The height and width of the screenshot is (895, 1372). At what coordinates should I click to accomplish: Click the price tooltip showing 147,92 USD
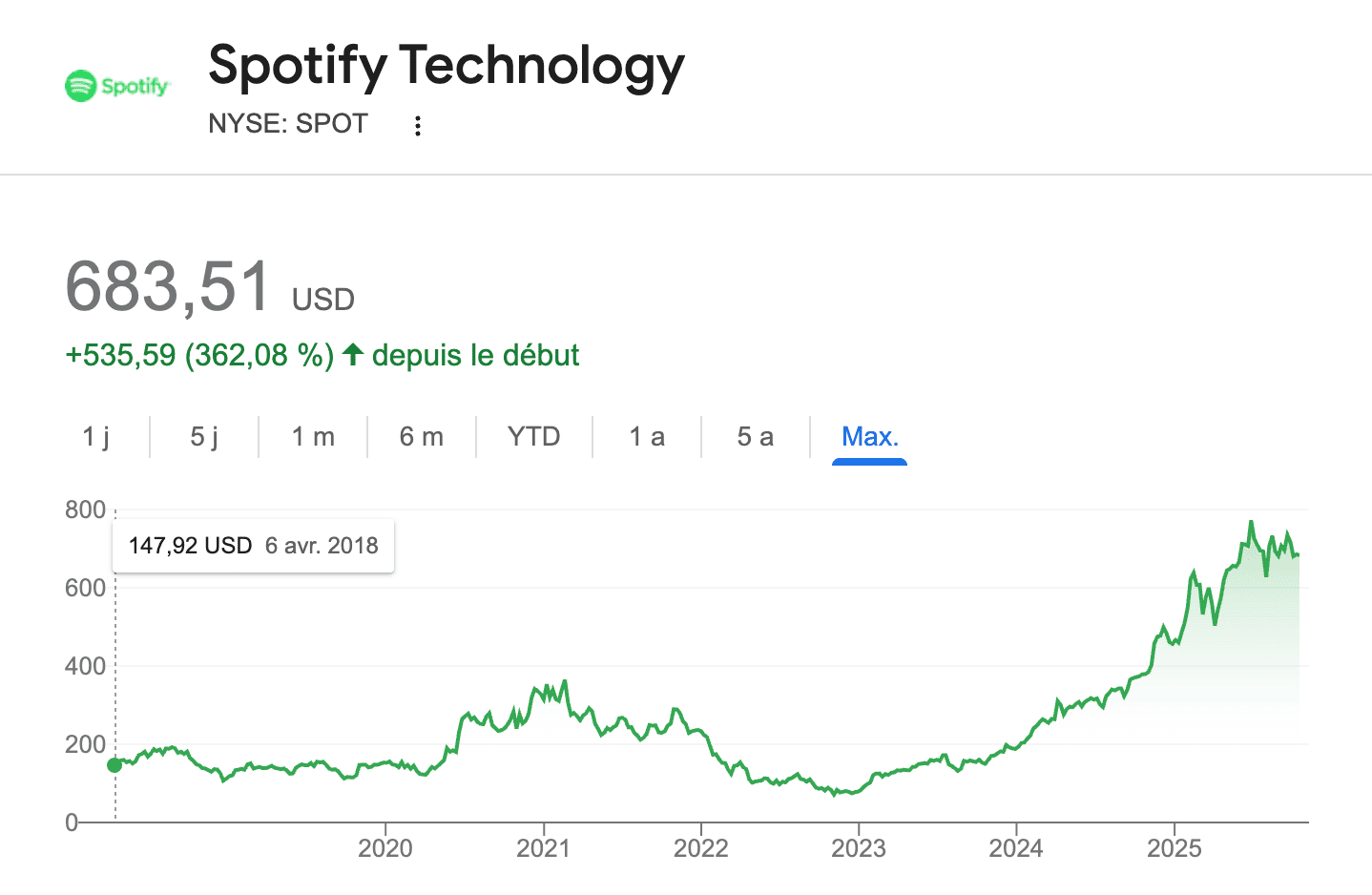click(252, 545)
